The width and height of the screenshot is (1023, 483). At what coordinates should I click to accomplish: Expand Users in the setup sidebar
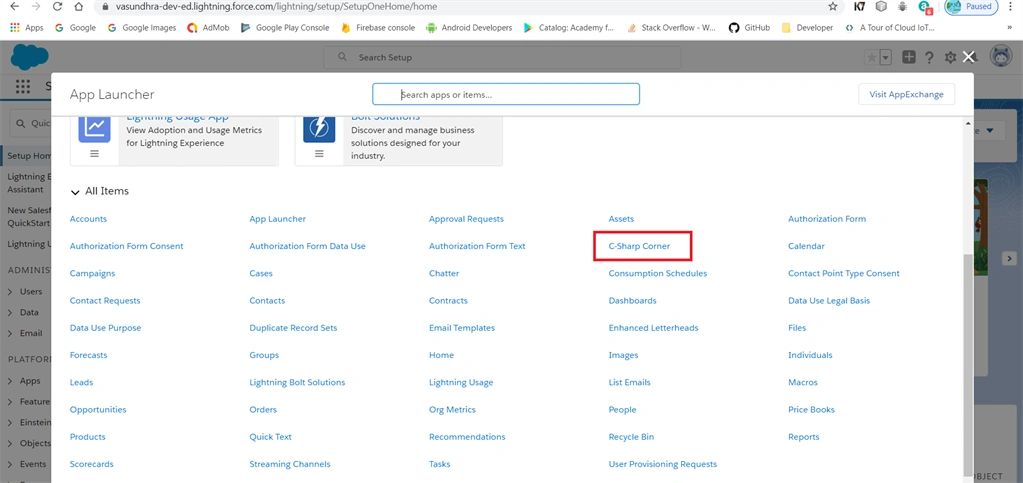click(x=10, y=292)
